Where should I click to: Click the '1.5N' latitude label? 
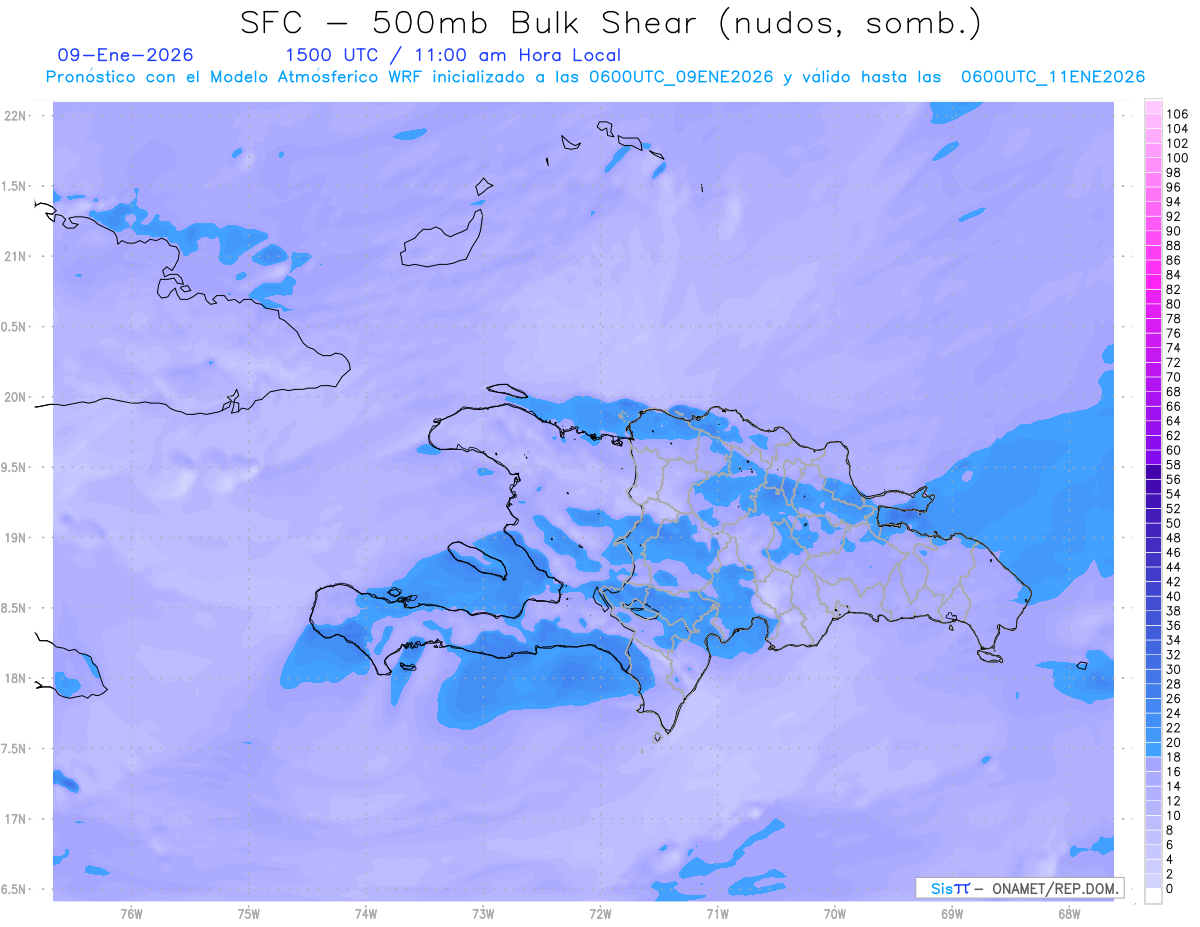click(x=14, y=186)
